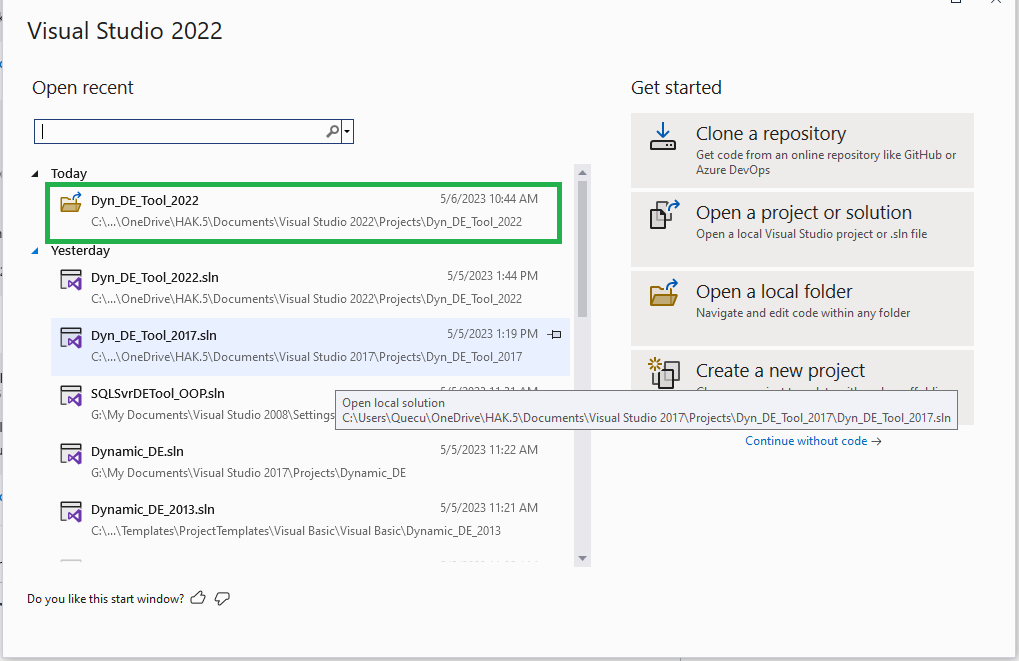Unpin Dyn_DE_Tool_2017.sln from the recent list
The width and height of the screenshot is (1019, 661).
pyautogui.click(x=555, y=335)
